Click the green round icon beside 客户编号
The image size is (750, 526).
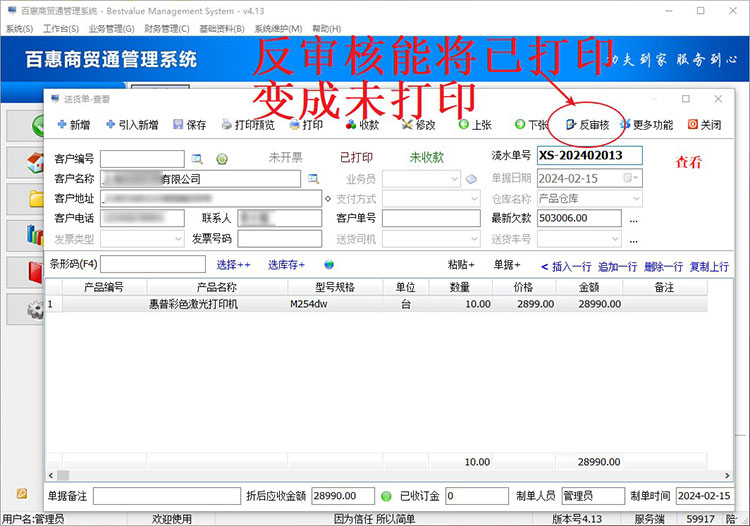(x=222, y=159)
